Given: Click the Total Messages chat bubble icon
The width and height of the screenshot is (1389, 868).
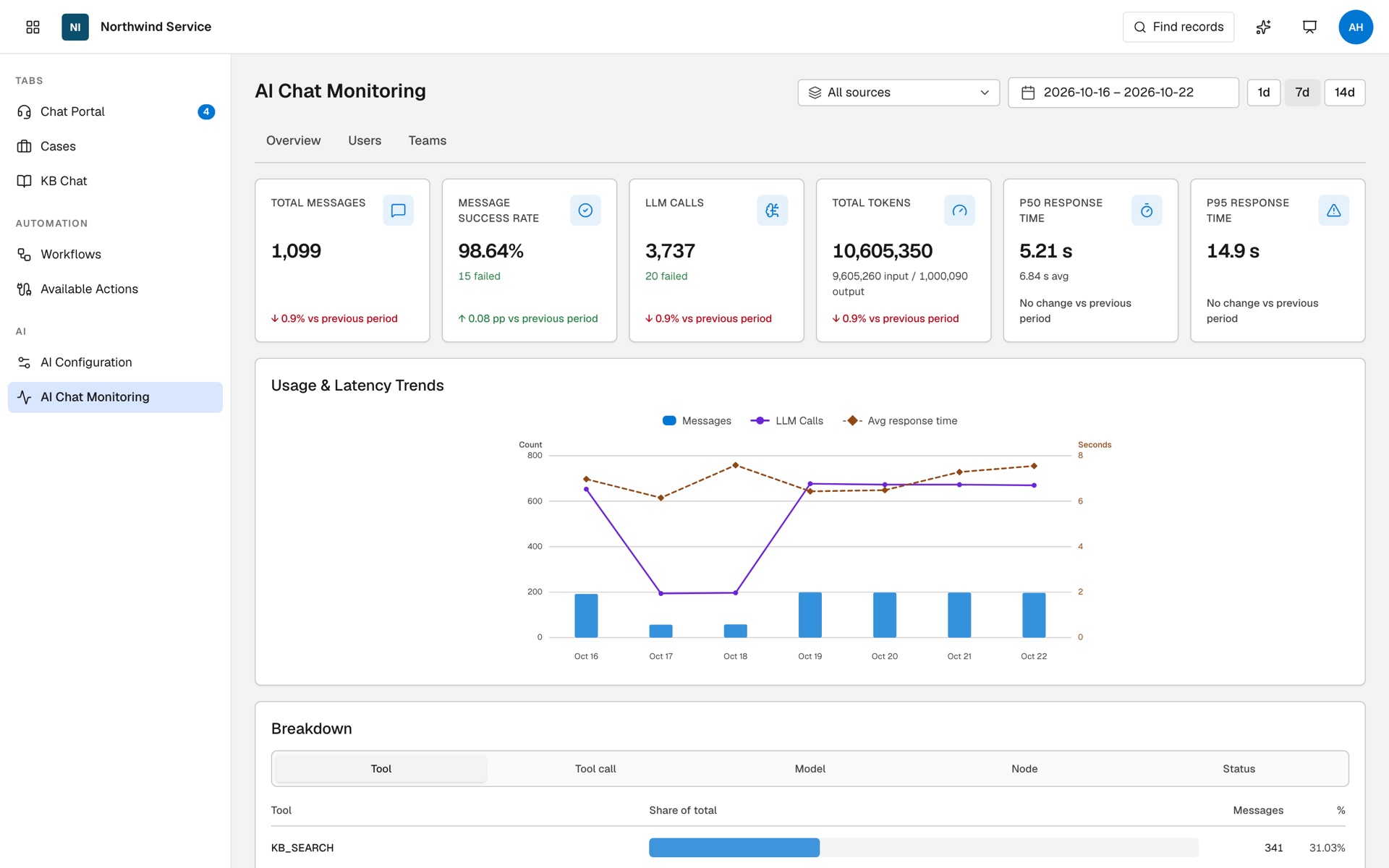Looking at the screenshot, I should 398,210.
